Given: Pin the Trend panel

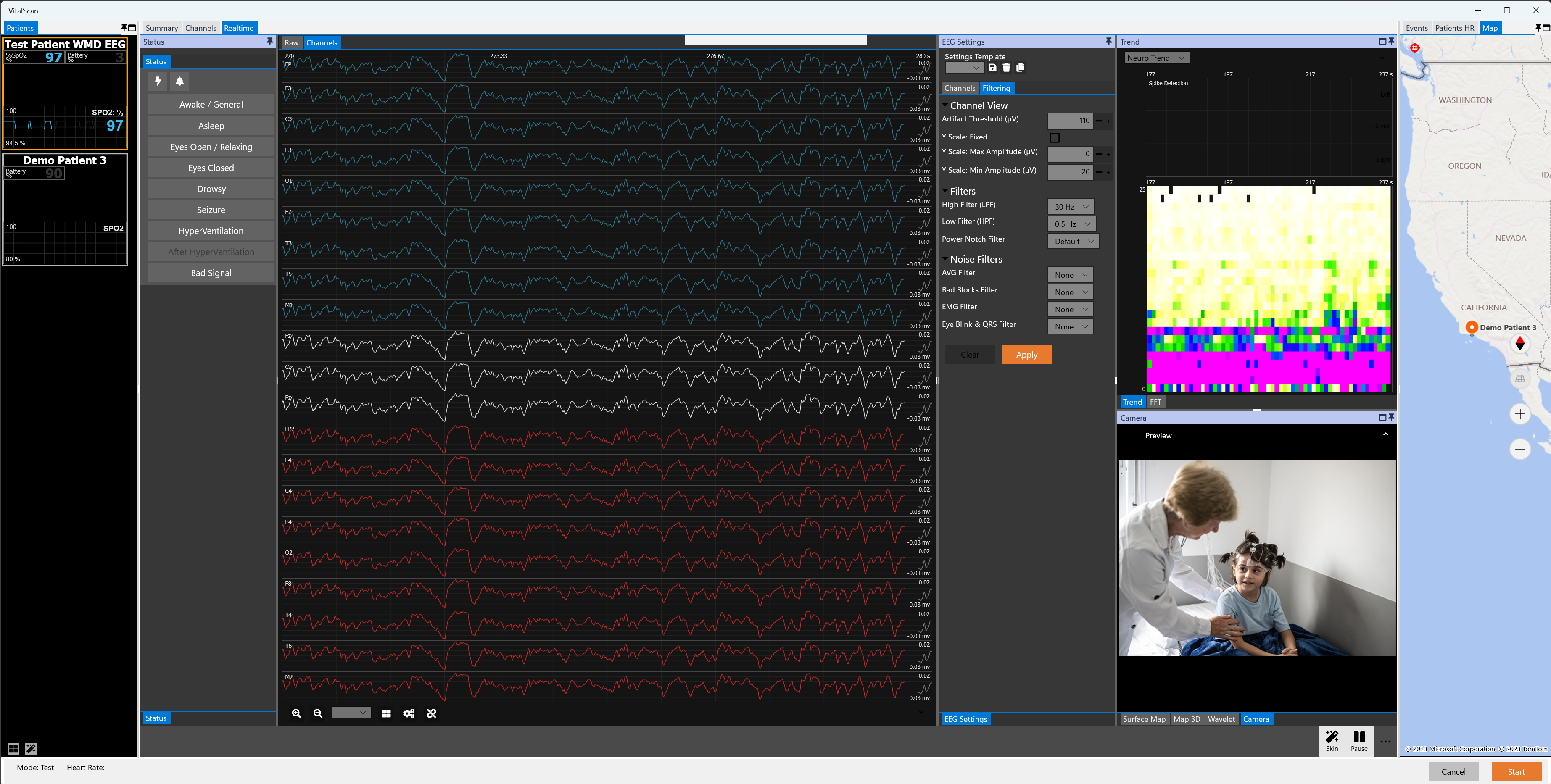Looking at the screenshot, I should 1391,42.
